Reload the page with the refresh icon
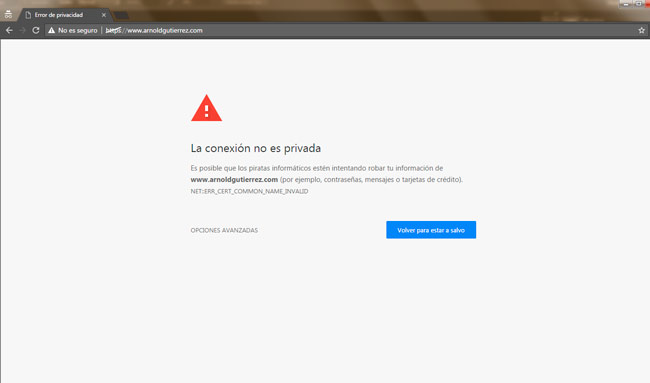650x383 pixels. point(36,30)
